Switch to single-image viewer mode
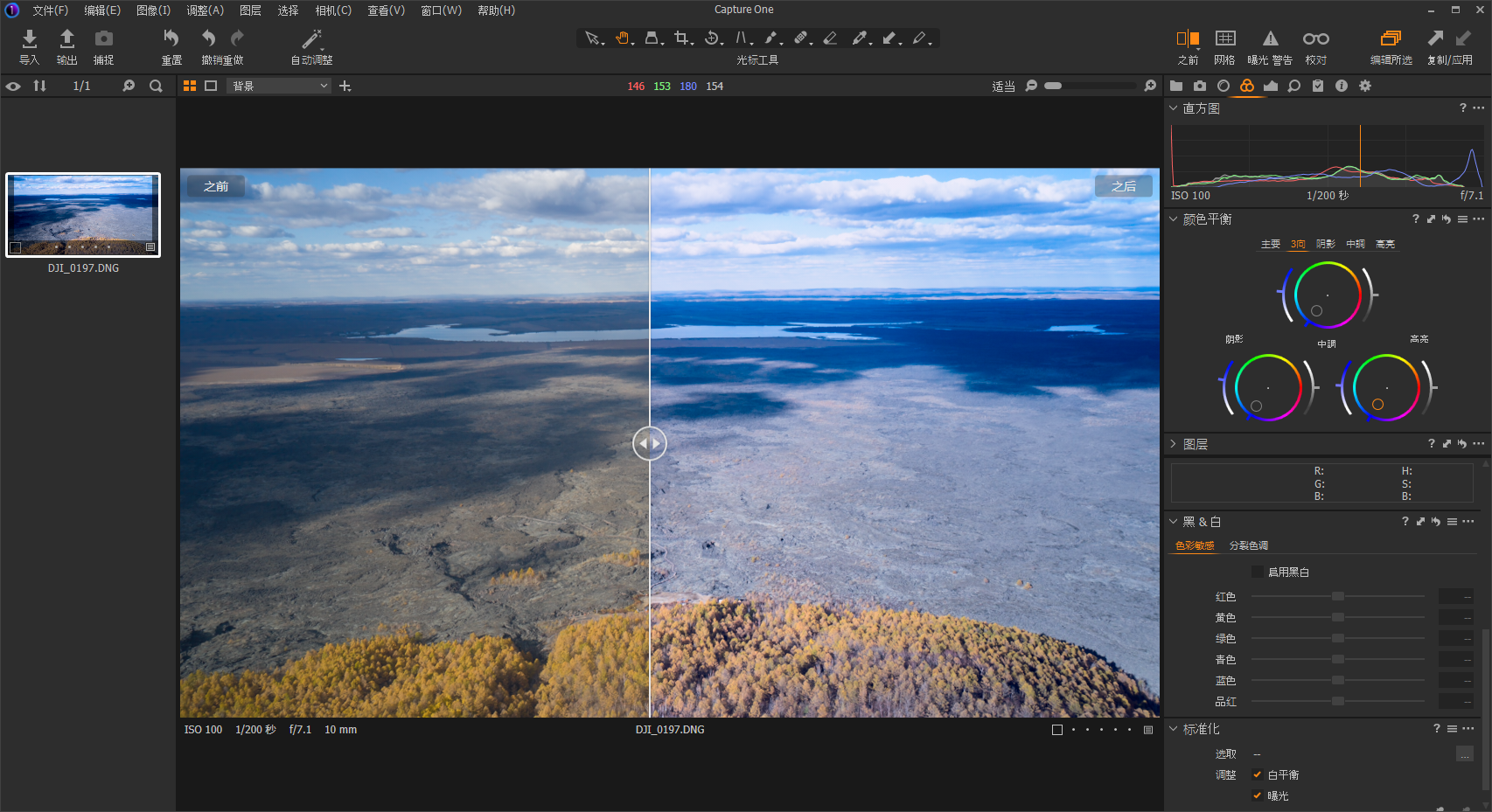Screen dimensions: 1492x812 (211, 86)
